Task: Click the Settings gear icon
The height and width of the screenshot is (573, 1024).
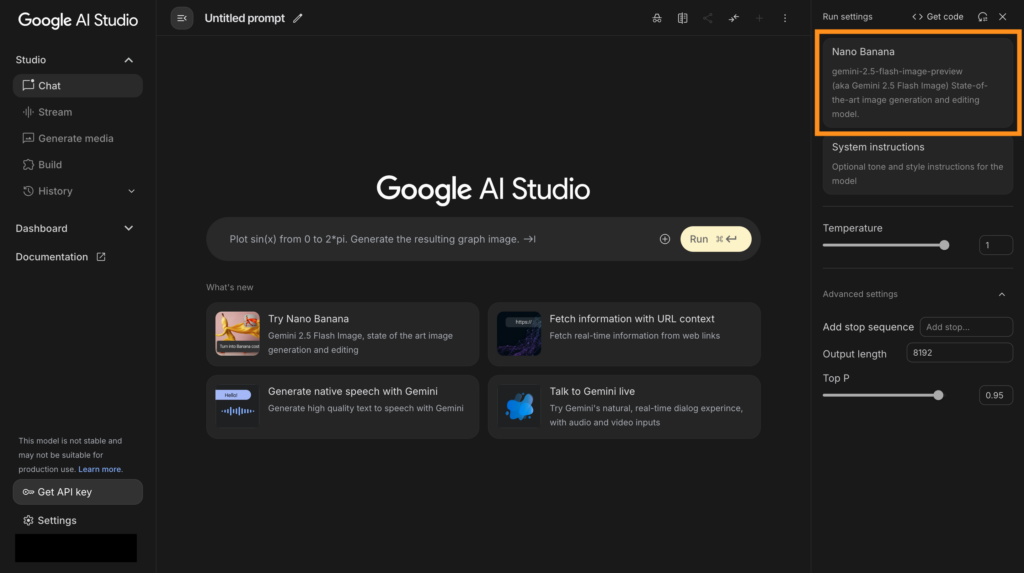Action: tap(28, 521)
